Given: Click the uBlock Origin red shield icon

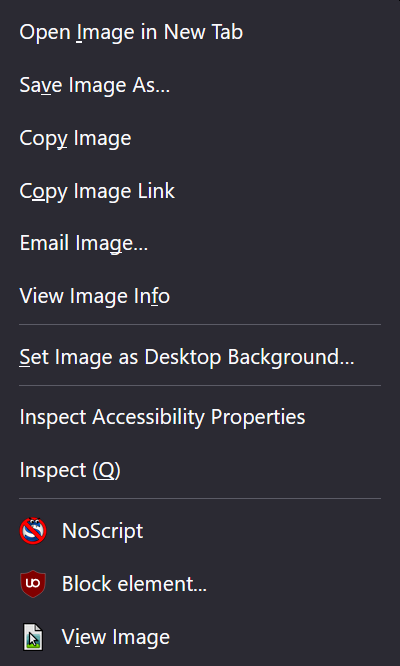Looking at the screenshot, I should tap(33, 584).
